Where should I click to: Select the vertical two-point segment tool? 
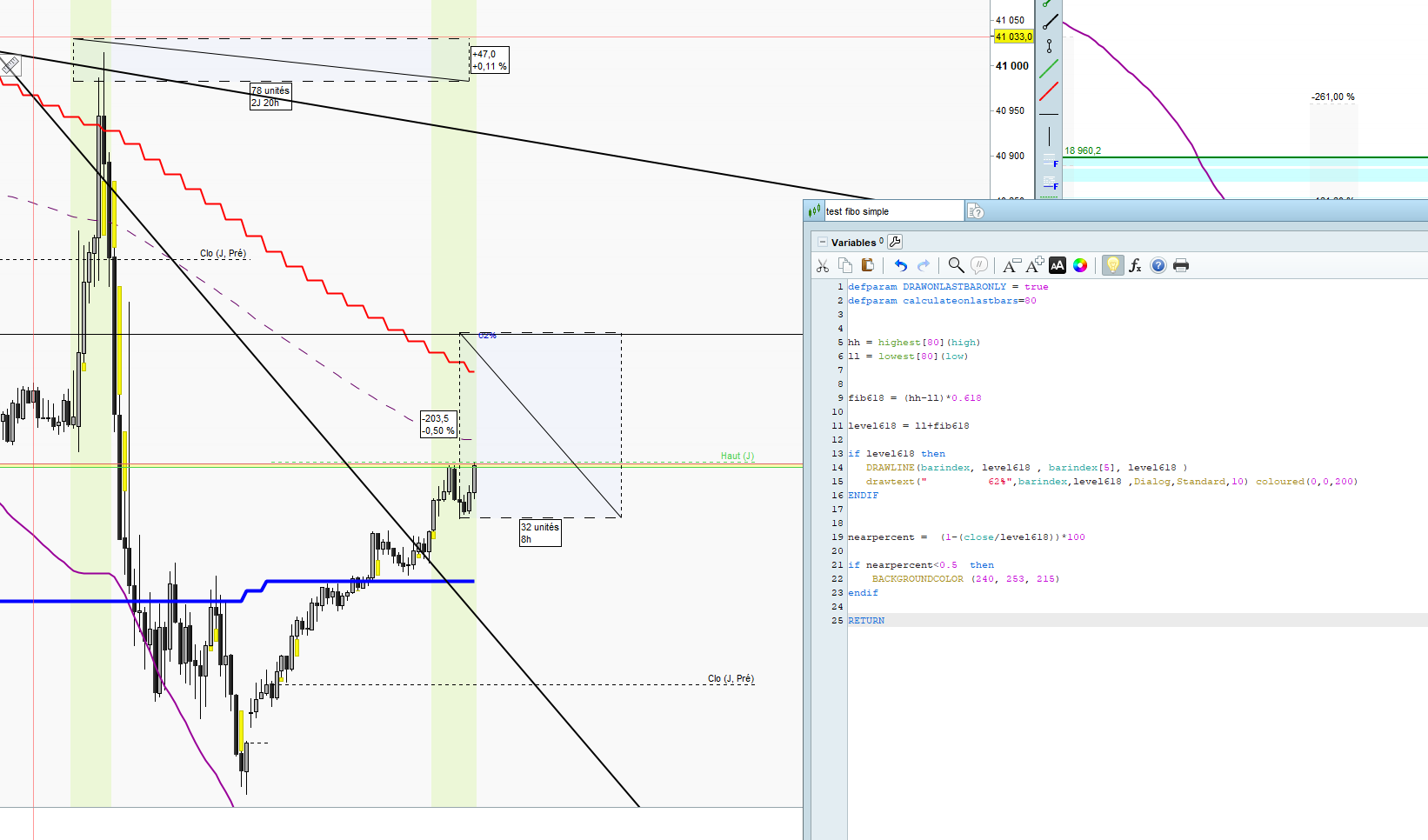[x=1050, y=45]
